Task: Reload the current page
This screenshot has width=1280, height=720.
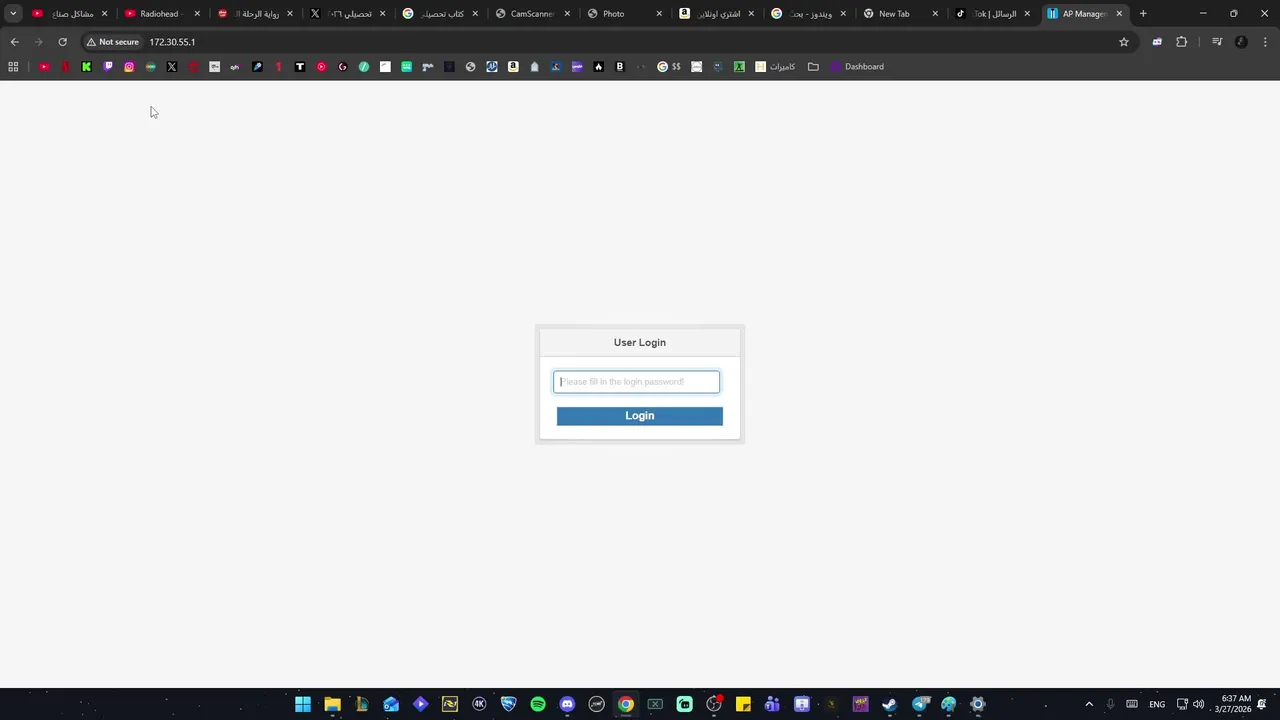Action: [62, 42]
